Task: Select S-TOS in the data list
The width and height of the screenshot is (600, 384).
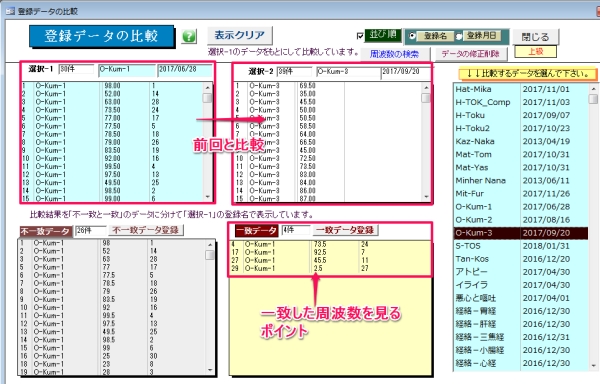Action: pos(520,246)
